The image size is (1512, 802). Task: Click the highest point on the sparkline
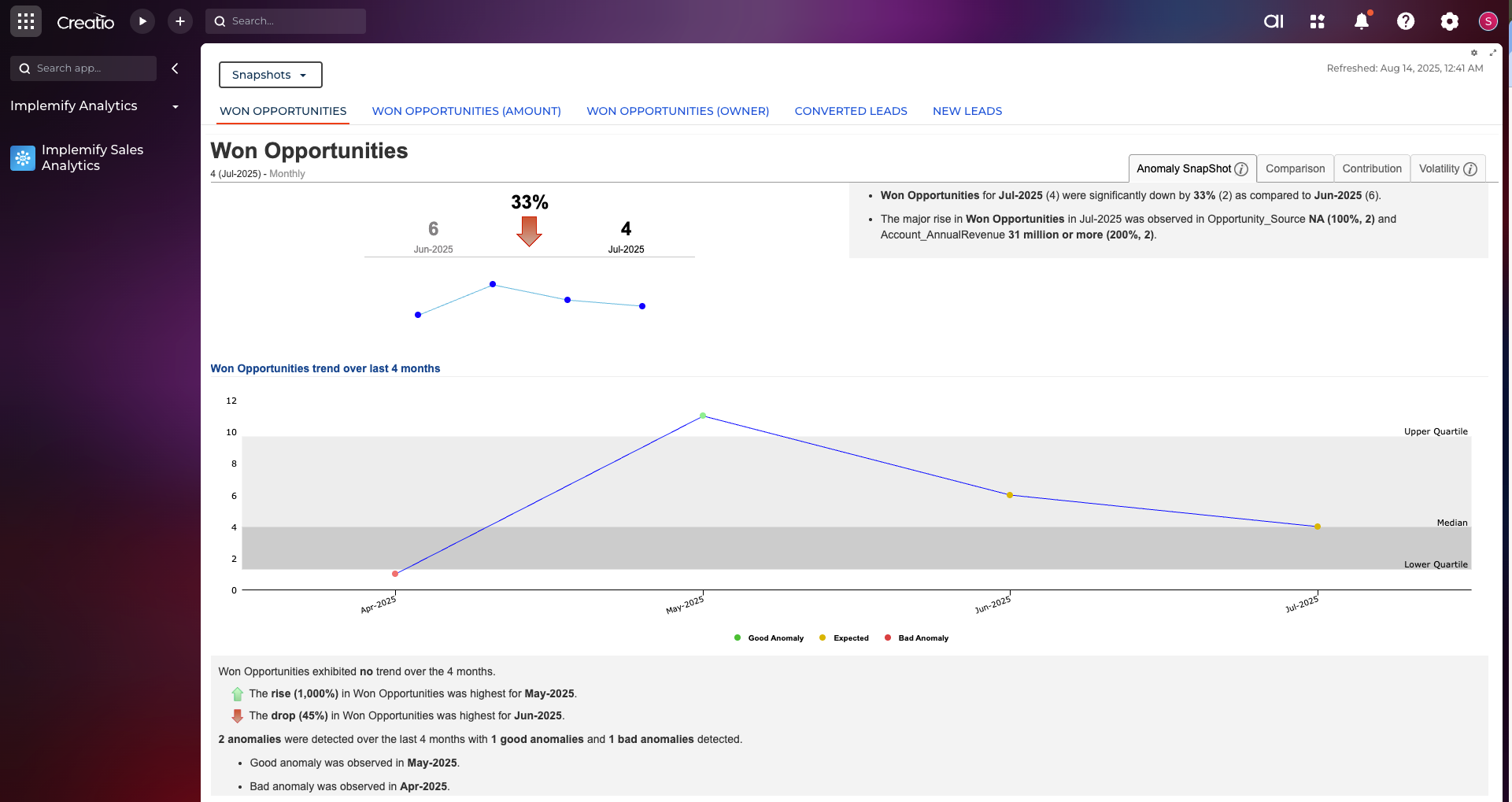coord(493,284)
